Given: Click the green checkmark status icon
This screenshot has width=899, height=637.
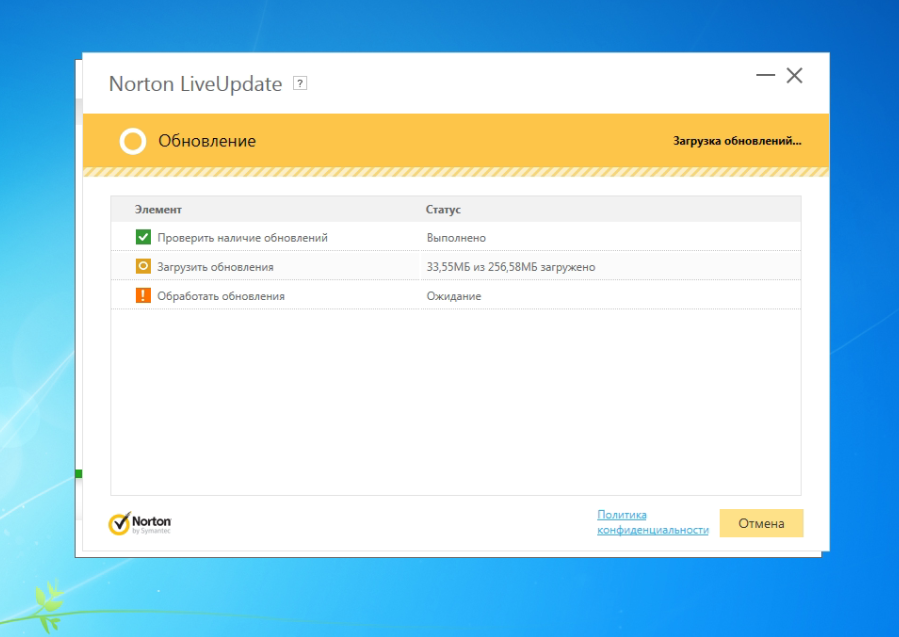Looking at the screenshot, I should click(x=143, y=238).
